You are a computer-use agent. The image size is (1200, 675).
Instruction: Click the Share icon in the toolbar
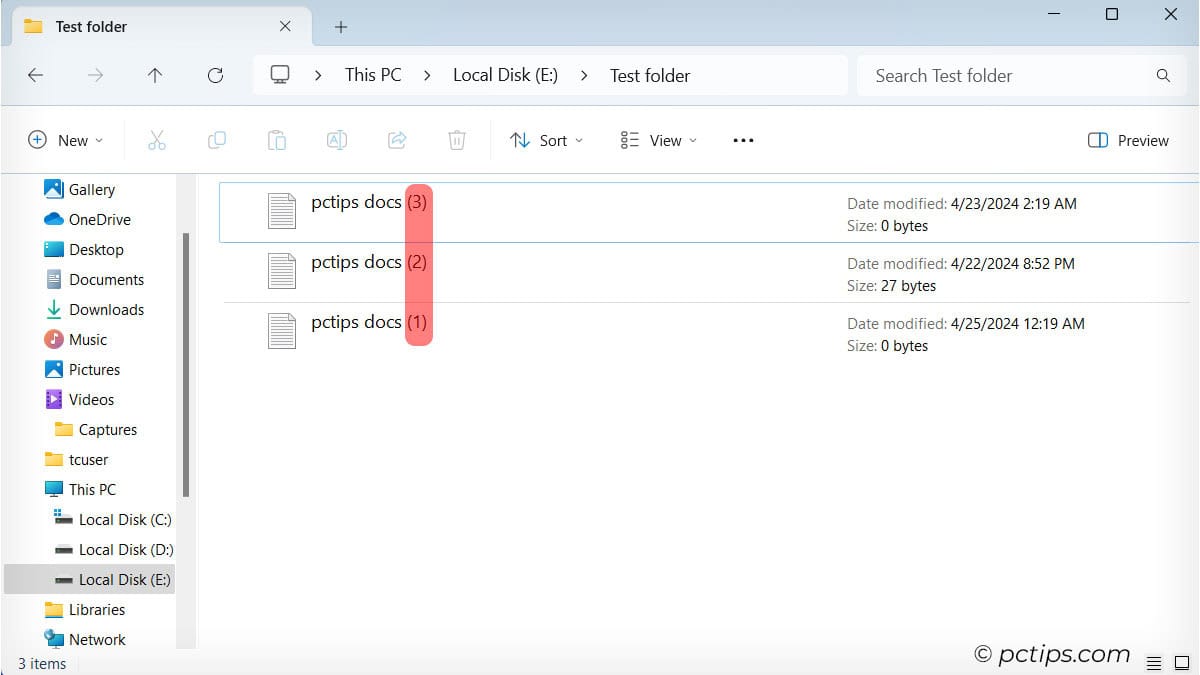coord(397,140)
